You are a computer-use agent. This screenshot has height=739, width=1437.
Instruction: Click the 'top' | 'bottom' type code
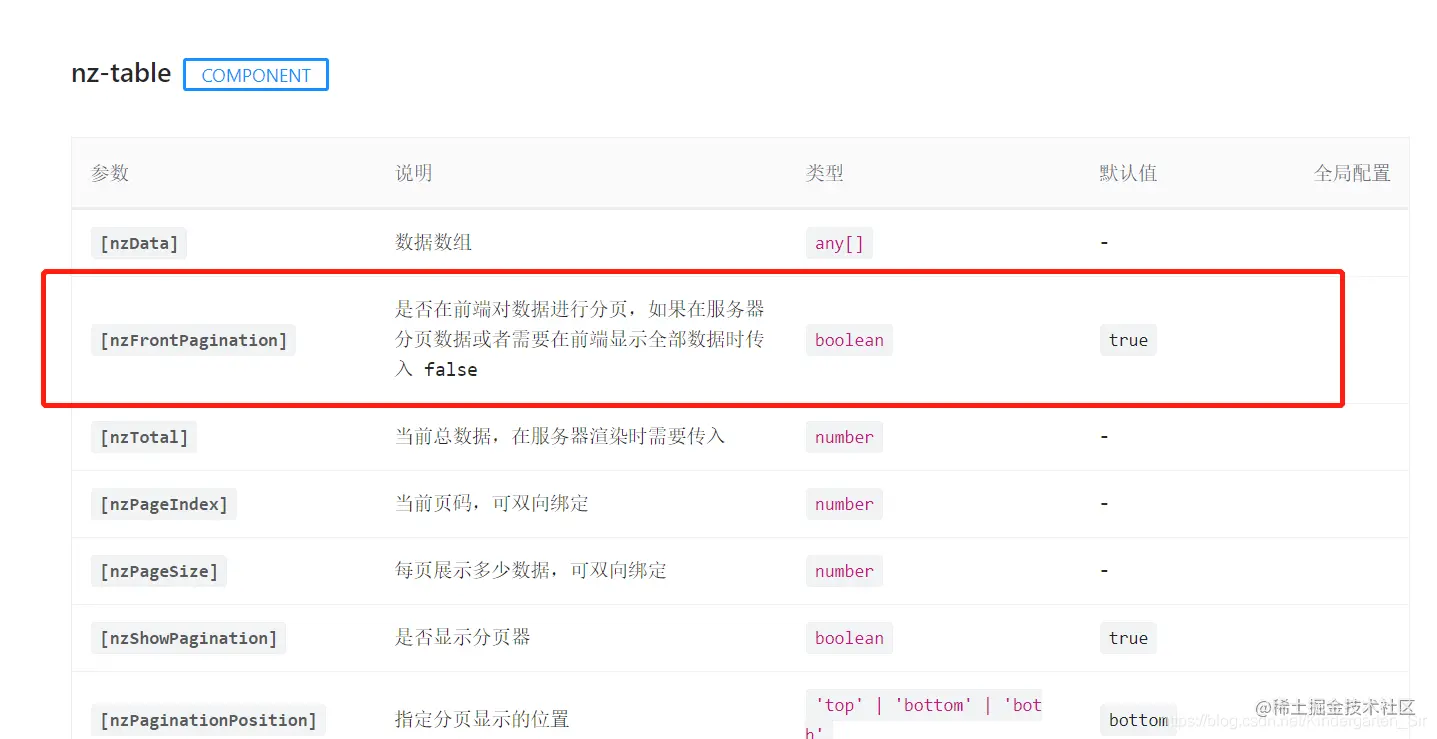coord(924,714)
